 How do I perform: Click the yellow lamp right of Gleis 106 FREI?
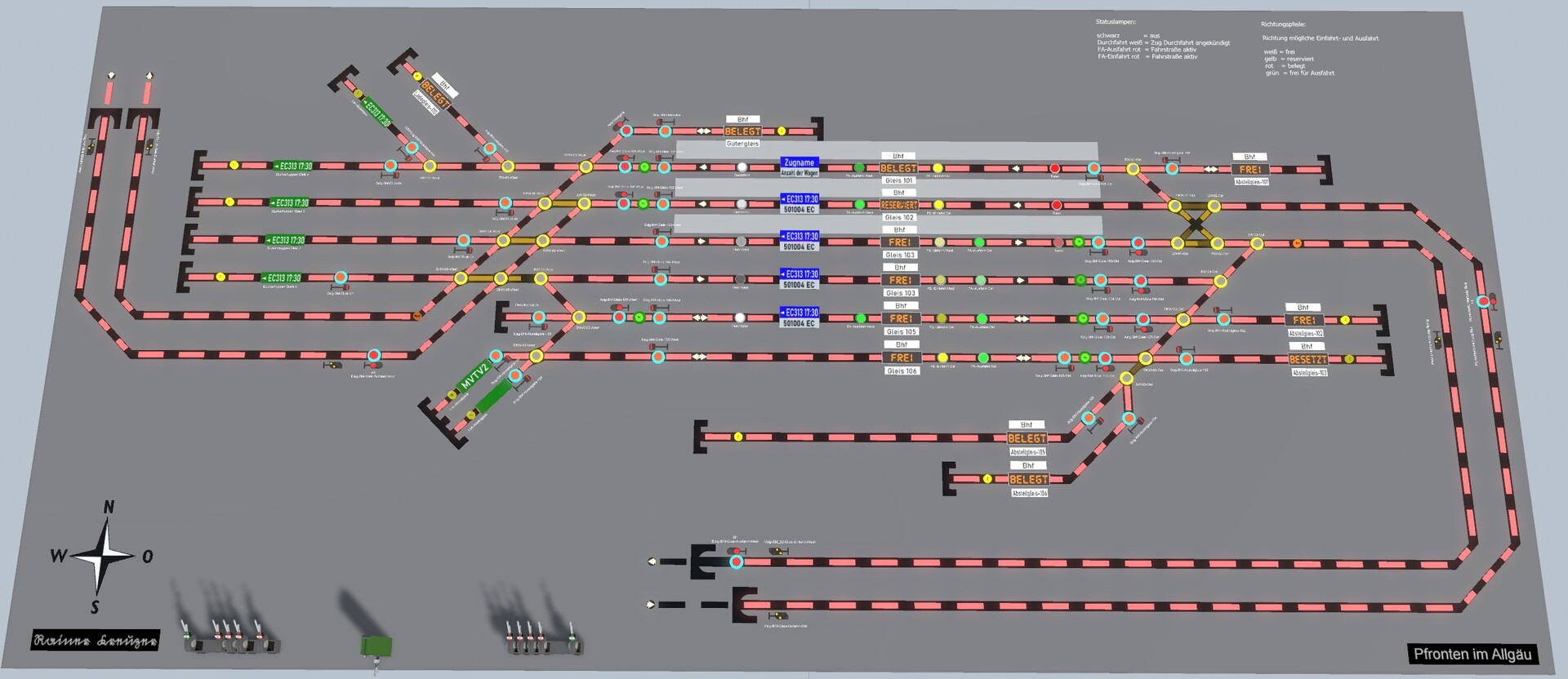pyautogui.click(x=942, y=357)
